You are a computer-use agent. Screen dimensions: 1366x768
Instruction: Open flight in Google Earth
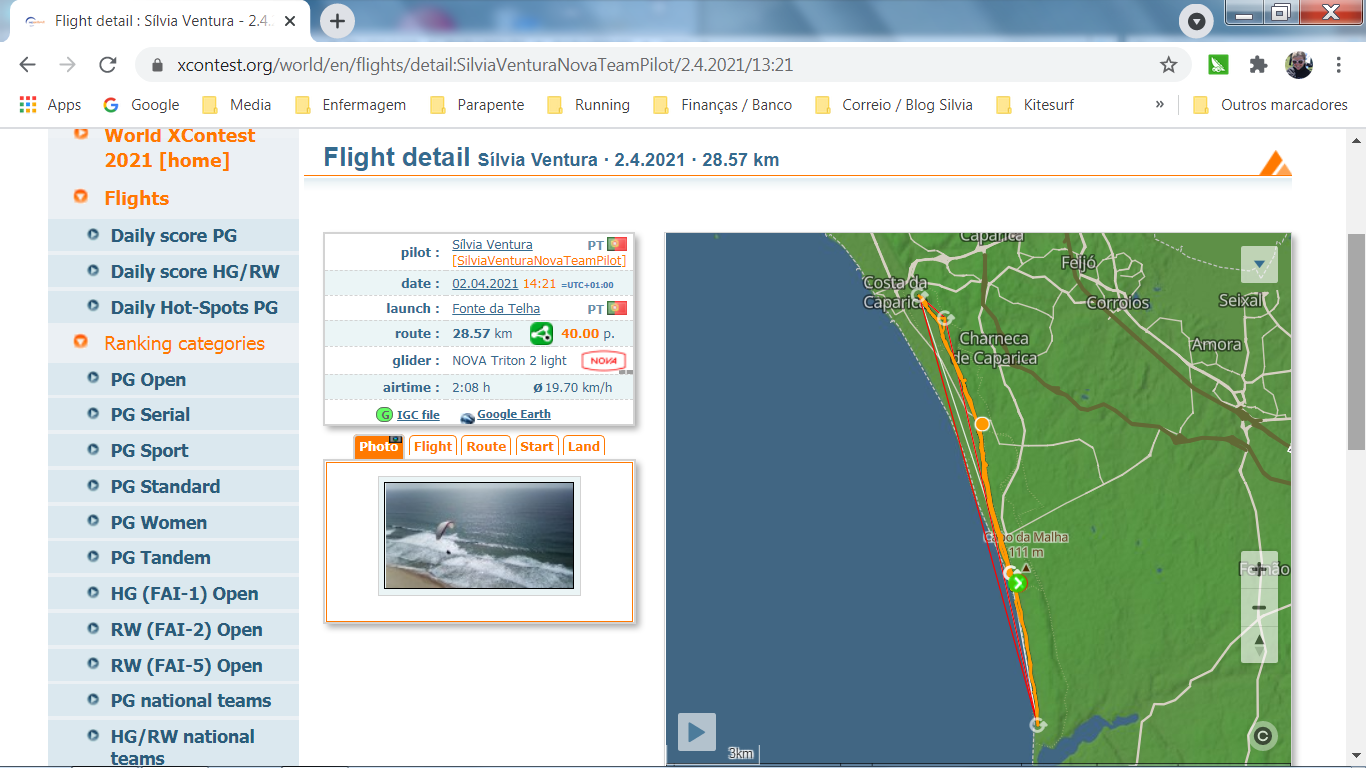(513, 414)
